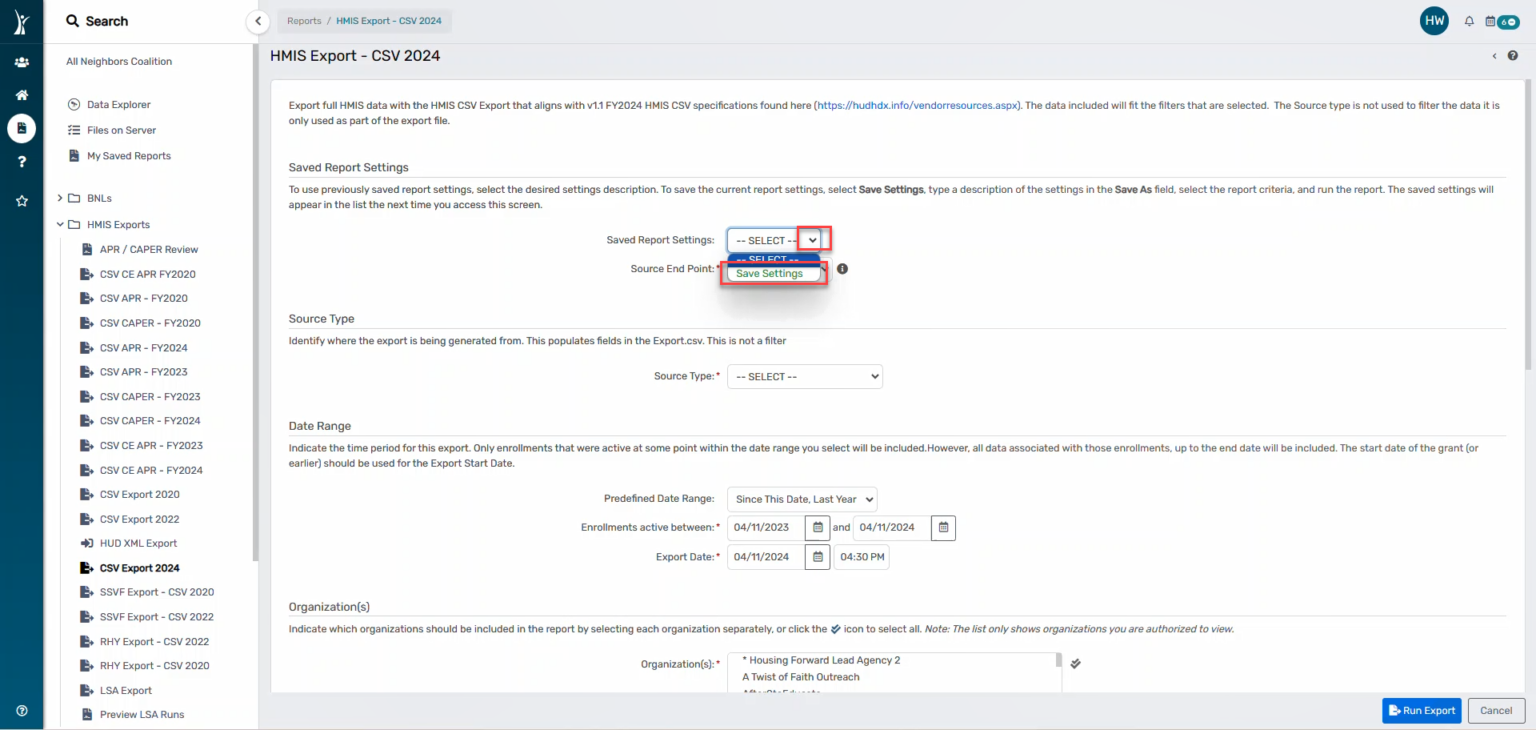Click the page help icon near HMIS Export title
Viewport: 1536px width, 730px height.
(1513, 55)
